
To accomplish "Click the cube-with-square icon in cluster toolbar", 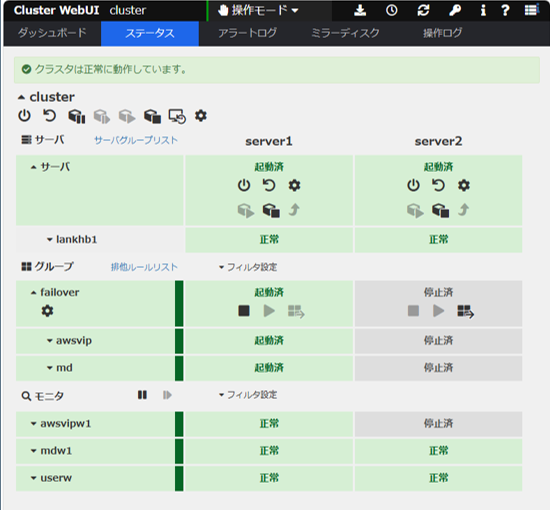I will pyautogui.click(x=152, y=116).
